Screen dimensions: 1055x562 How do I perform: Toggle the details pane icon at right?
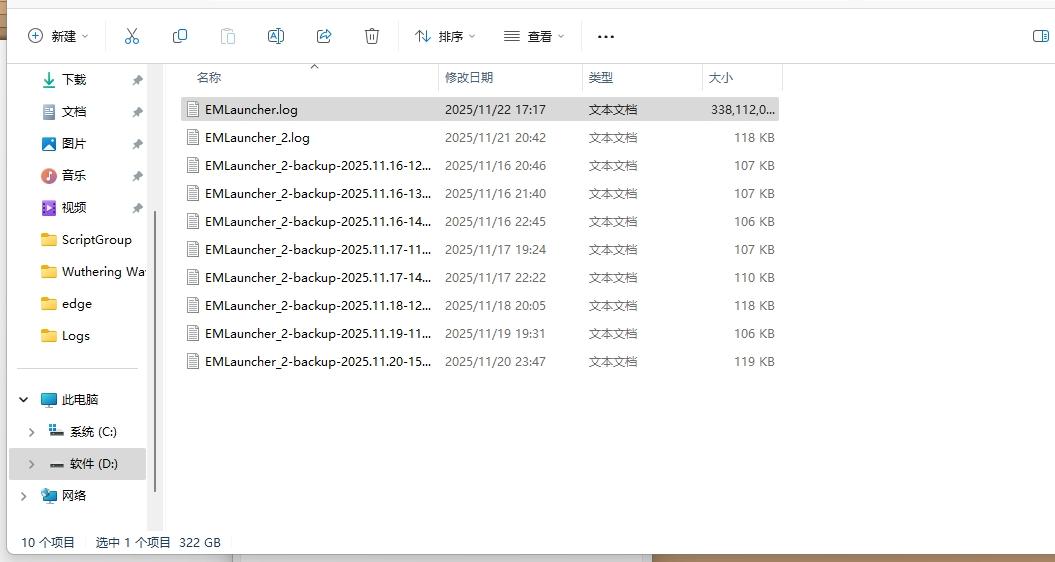pos(1040,36)
